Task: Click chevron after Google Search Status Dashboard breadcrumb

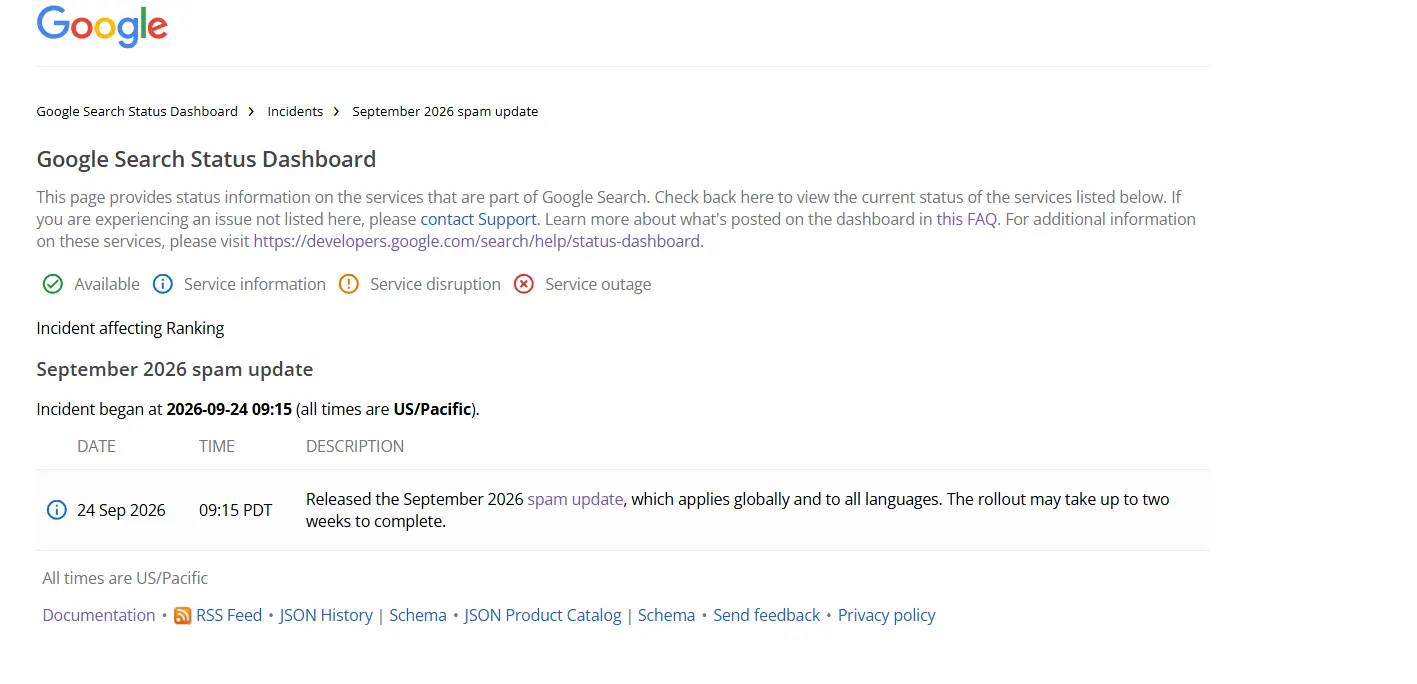Action: click(x=252, y=112)
